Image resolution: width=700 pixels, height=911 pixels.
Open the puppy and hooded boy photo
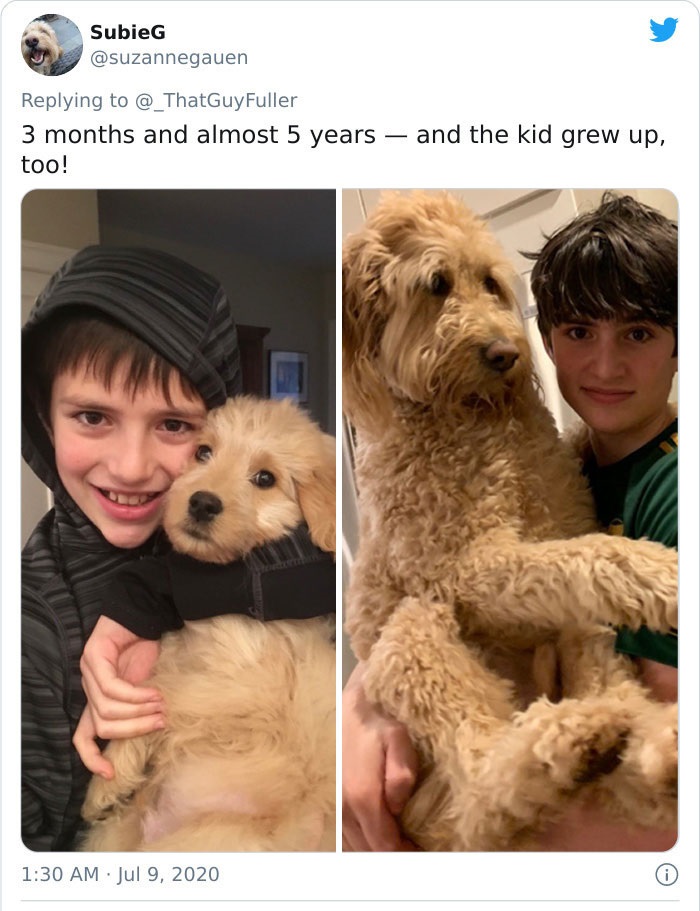click(x=178, y=521)
